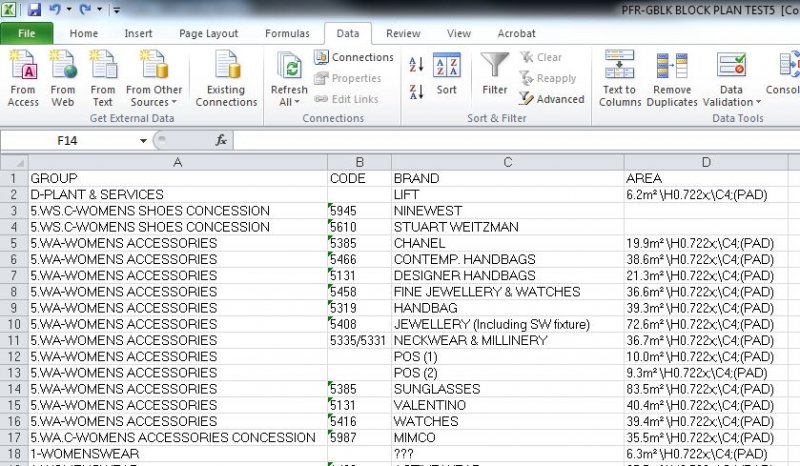The height and width of the screenshot is (466, 800).
Task: Expand the Refresh All dropdown arrow
Action: coord(297,102)
